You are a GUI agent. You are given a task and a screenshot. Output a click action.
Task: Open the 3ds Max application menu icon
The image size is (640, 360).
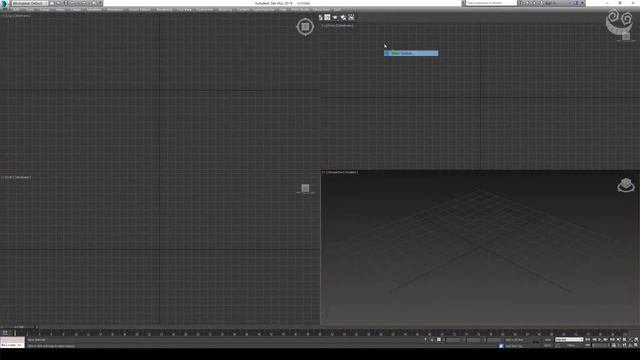4,3
